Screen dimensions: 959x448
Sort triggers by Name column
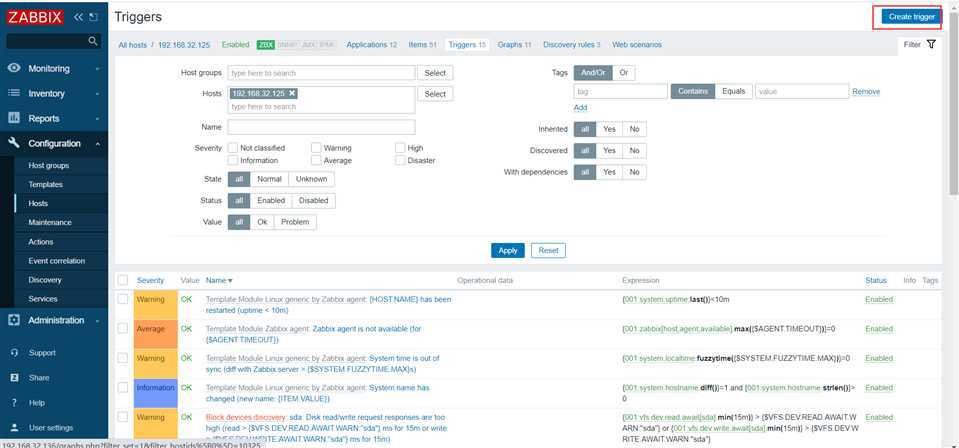(x=219, y=280)
